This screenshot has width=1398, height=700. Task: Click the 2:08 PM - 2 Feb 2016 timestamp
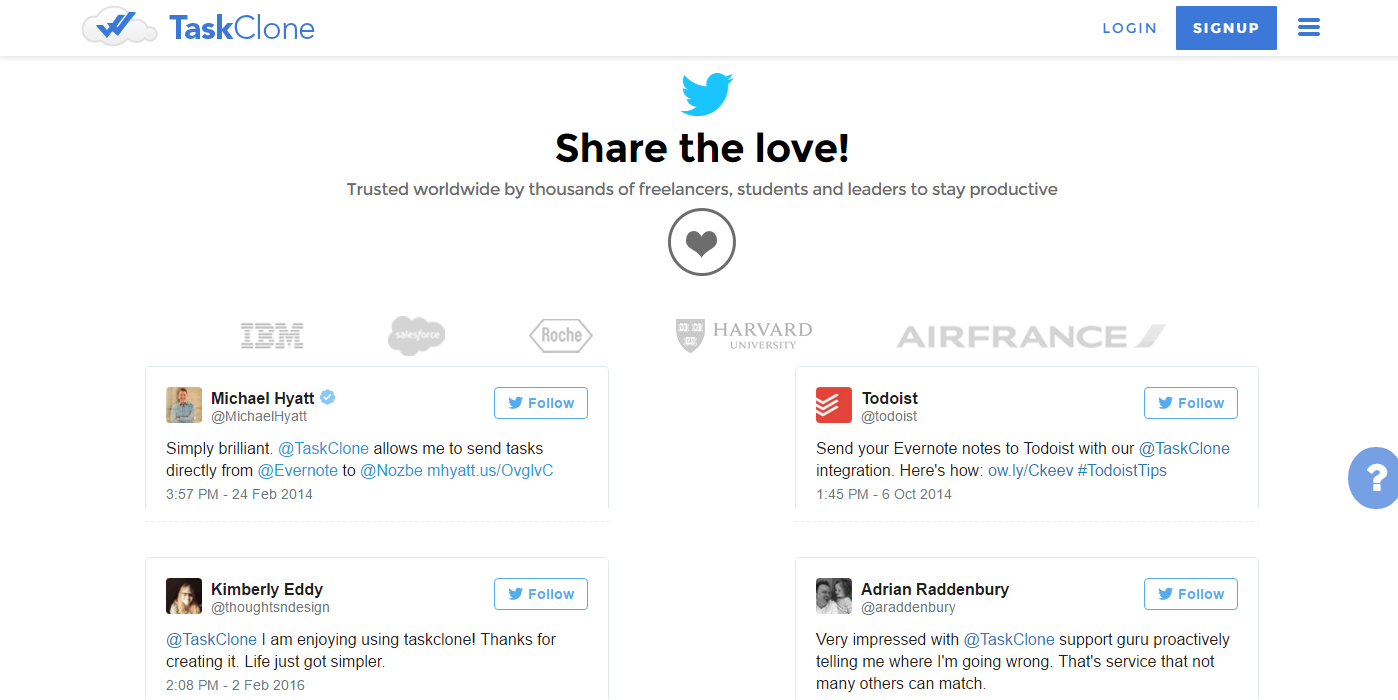coord(235,685)
